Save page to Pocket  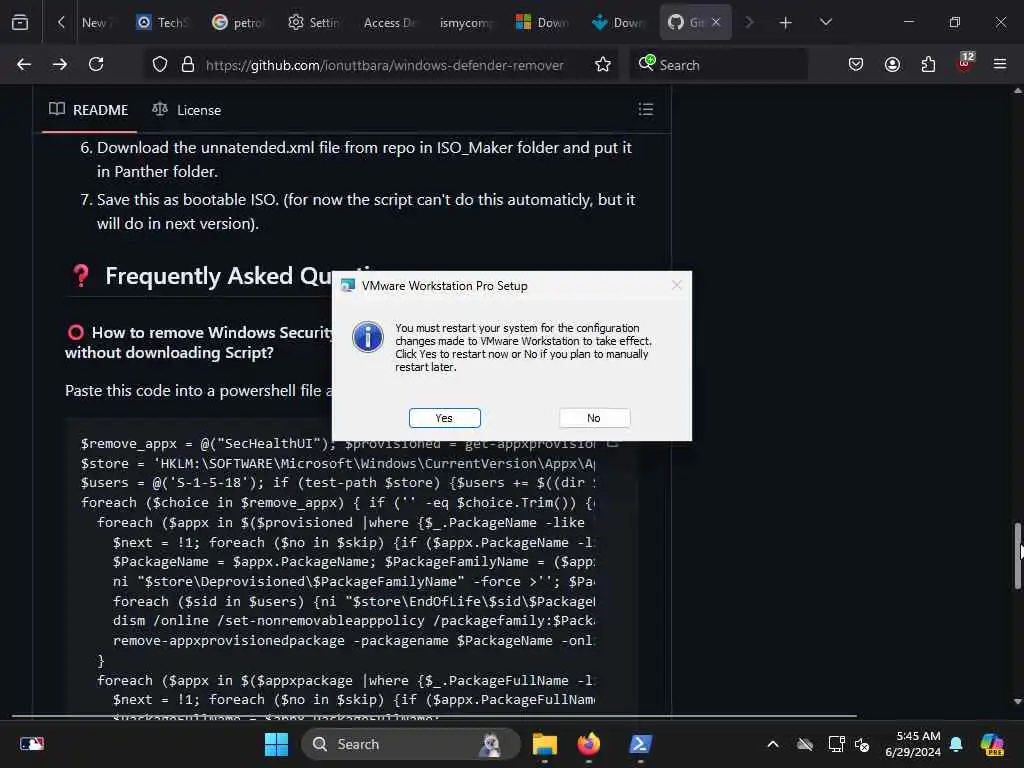[x=856, y=64]
